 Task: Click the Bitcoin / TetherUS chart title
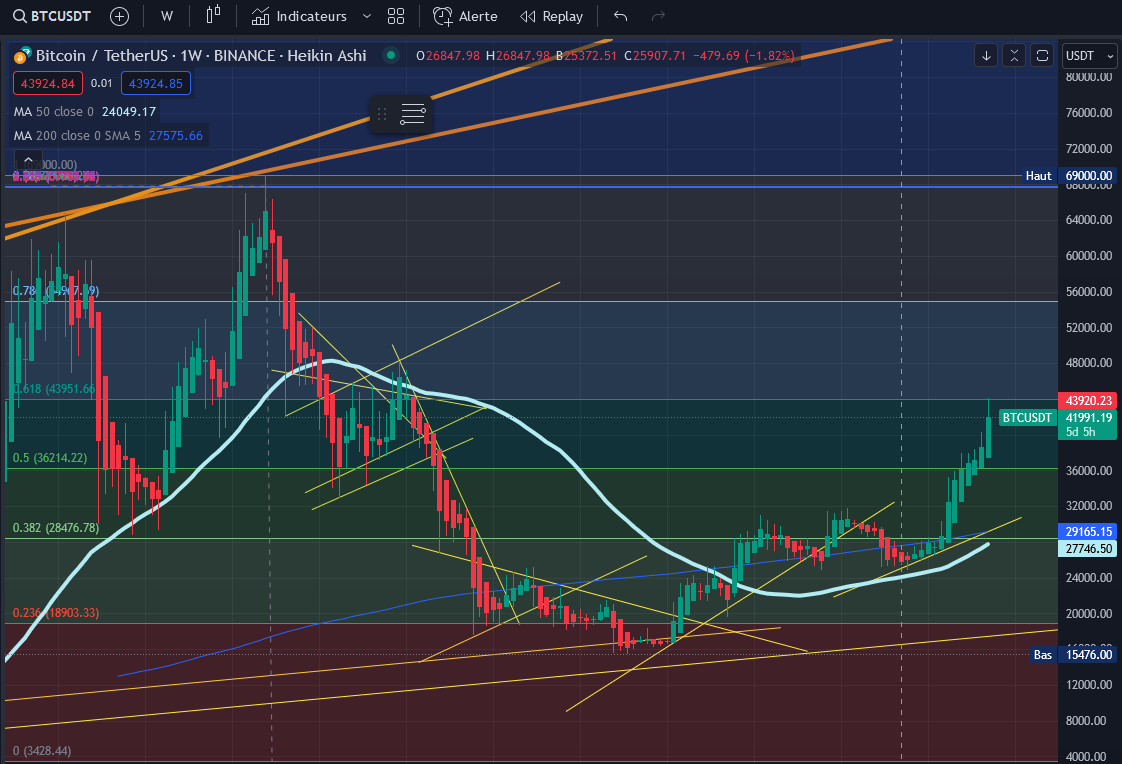(201, 55)
